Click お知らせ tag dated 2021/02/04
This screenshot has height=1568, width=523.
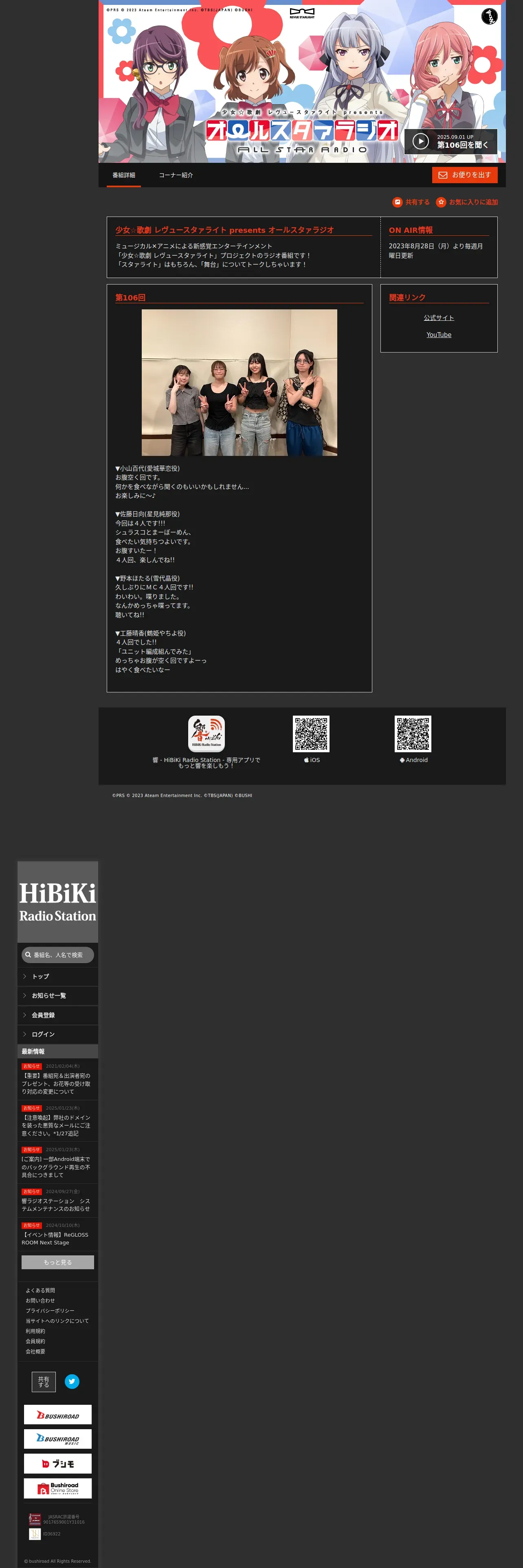pyautogui.click(x=32, y=1067)
